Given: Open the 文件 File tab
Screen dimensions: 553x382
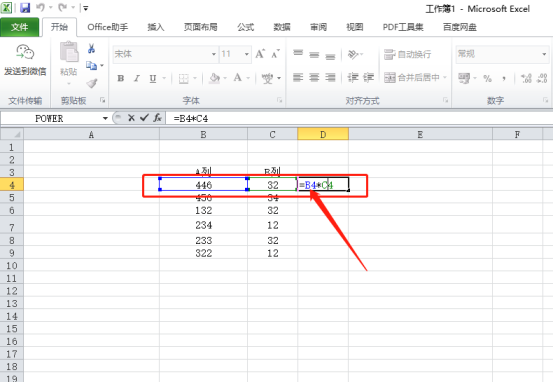Looking at the screenshot, I should click(x=19, y=27).
